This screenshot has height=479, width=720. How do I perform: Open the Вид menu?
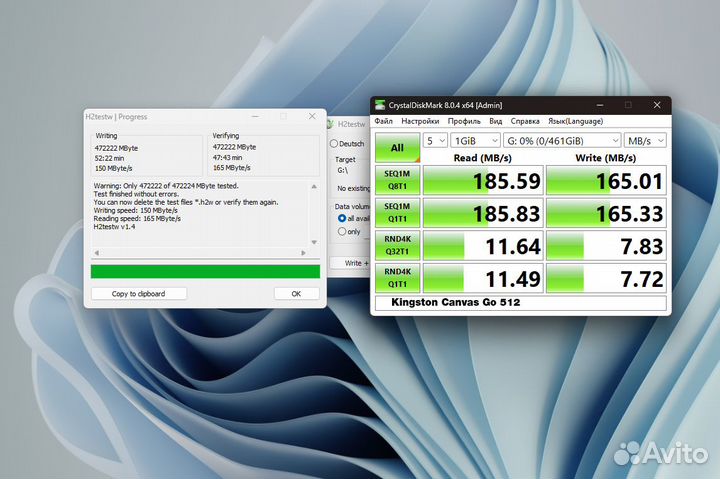pos(495,121)
